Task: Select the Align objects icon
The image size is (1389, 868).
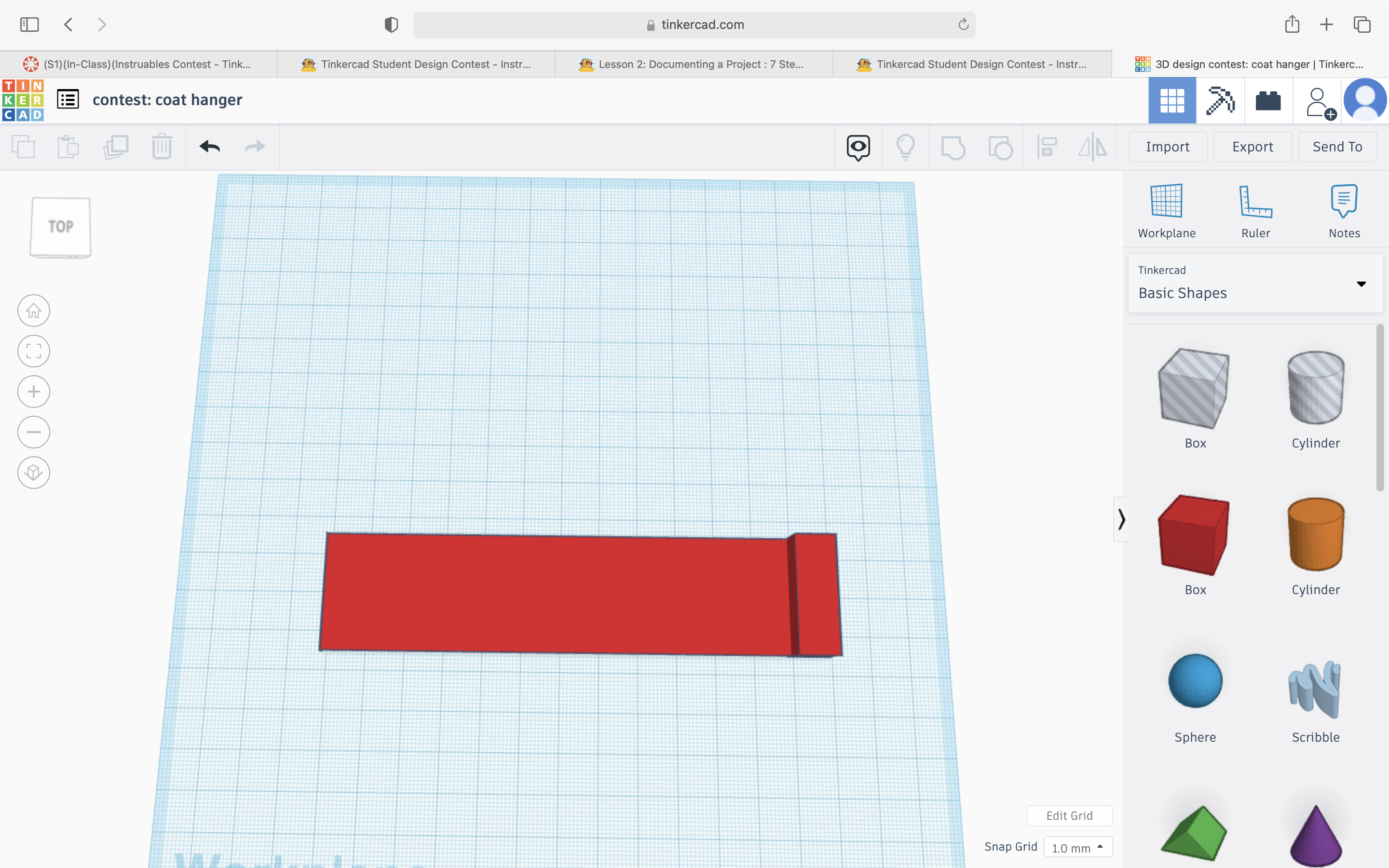Action: 1047,147
